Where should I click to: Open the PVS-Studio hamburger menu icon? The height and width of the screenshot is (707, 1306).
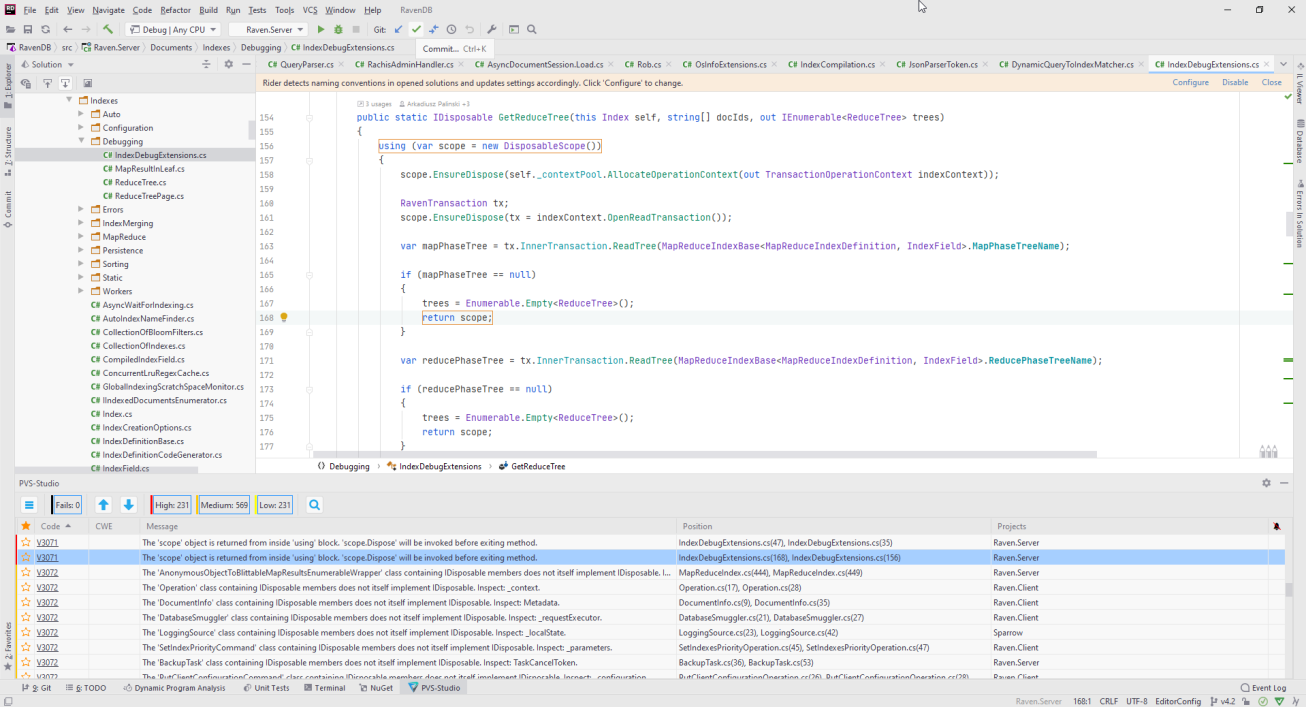(x=29, y=505)
